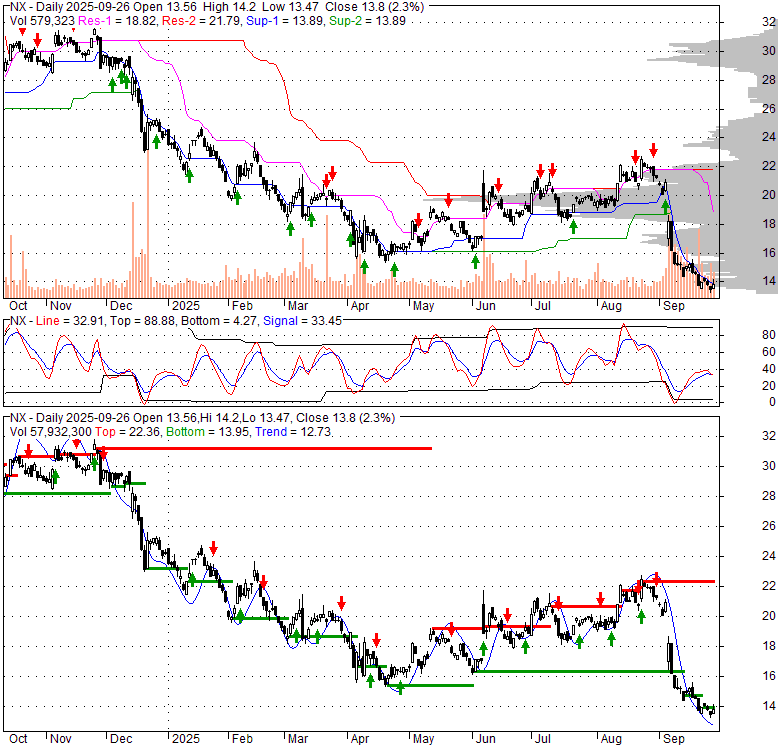Click the Top = 22.36 label in bottom chart
The height and width of the screenshot is (745, 780).
point(128,432)
